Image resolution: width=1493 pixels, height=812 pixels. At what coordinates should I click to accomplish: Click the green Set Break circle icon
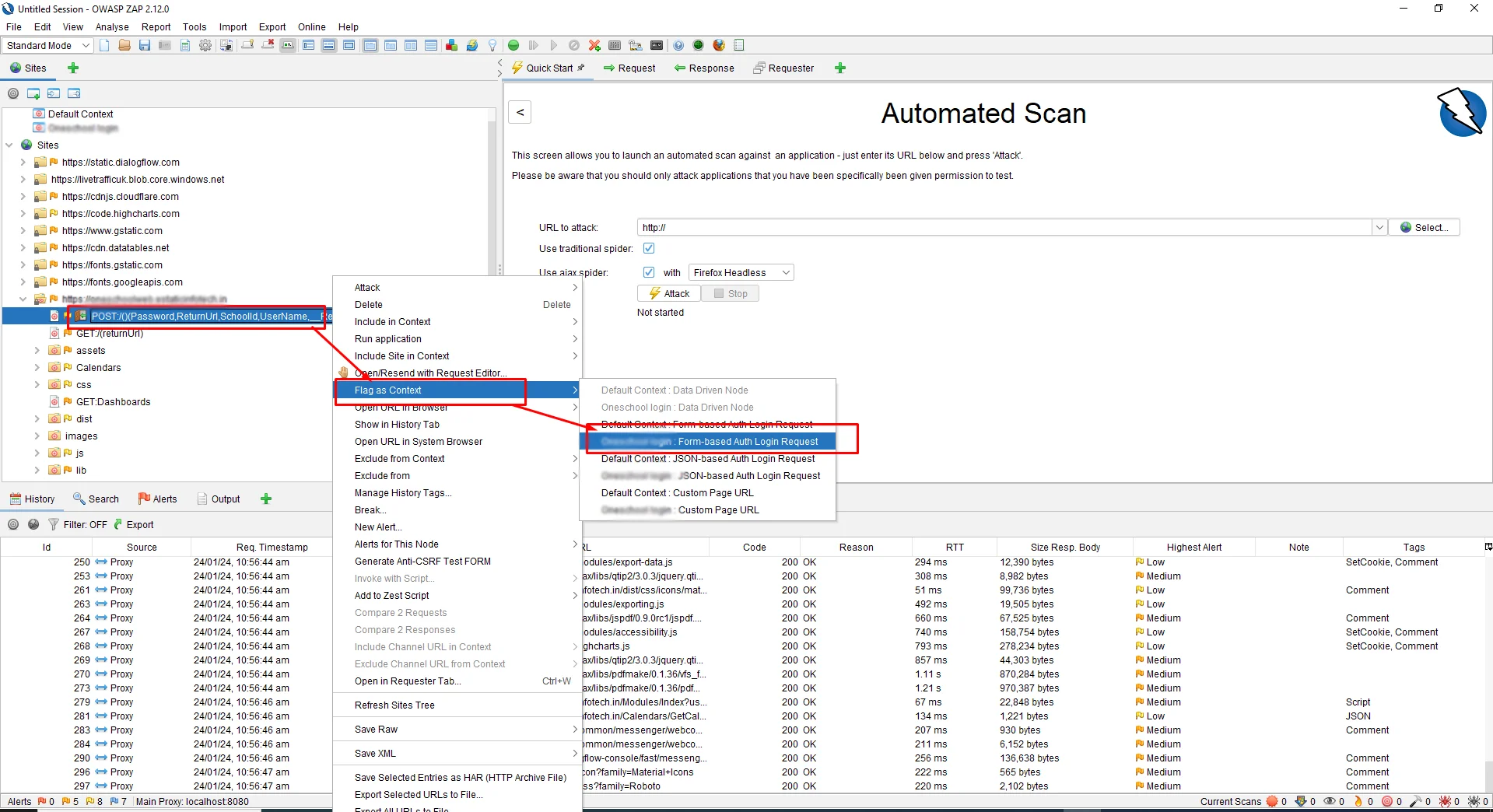coord(513,45)
